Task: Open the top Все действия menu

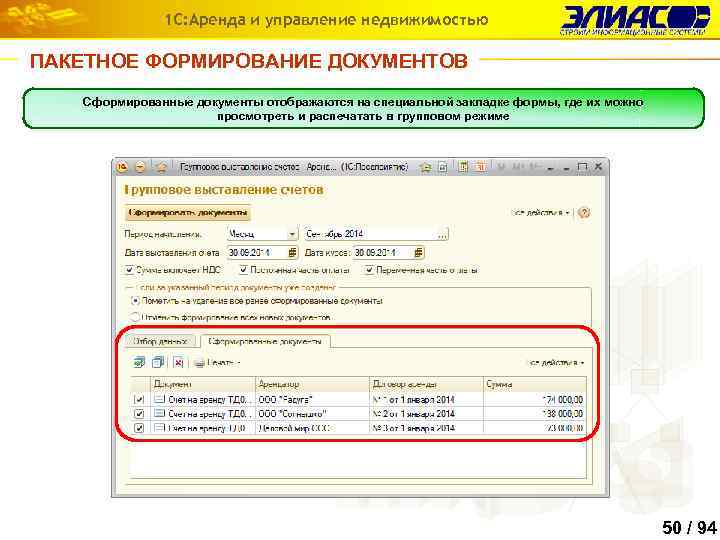Action: point(540,213)
